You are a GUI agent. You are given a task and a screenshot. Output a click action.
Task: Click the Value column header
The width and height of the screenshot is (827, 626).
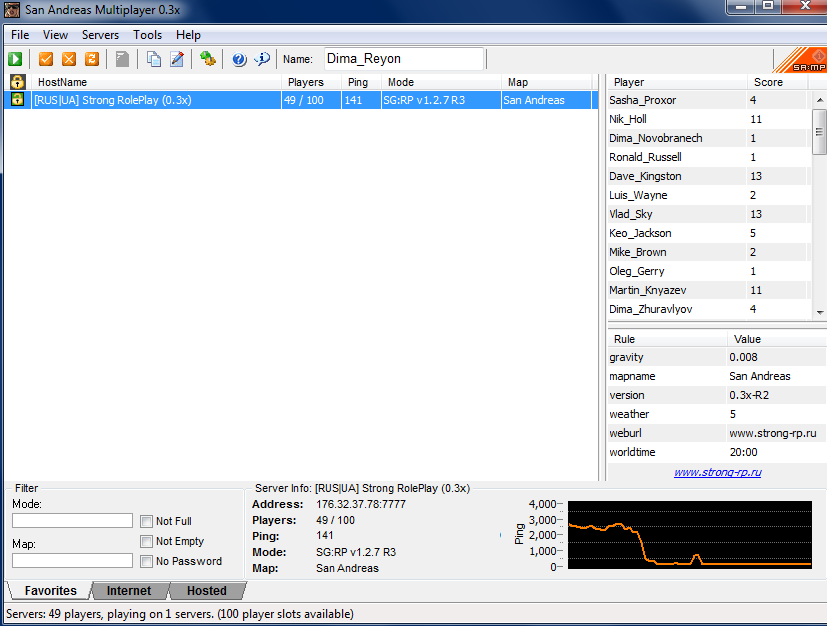(776, 339)
